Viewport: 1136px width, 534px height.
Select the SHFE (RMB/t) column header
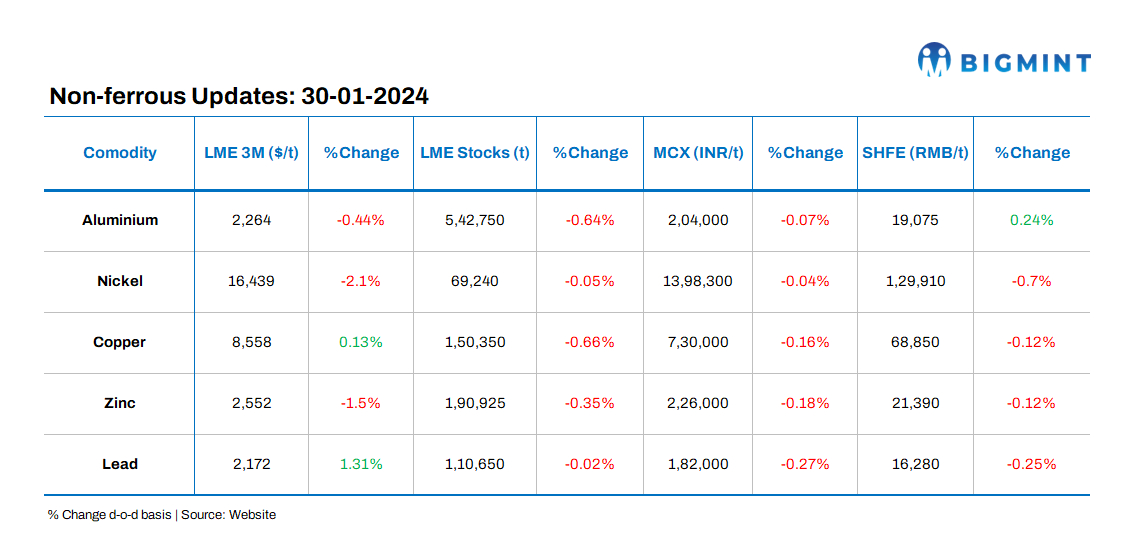915,153
